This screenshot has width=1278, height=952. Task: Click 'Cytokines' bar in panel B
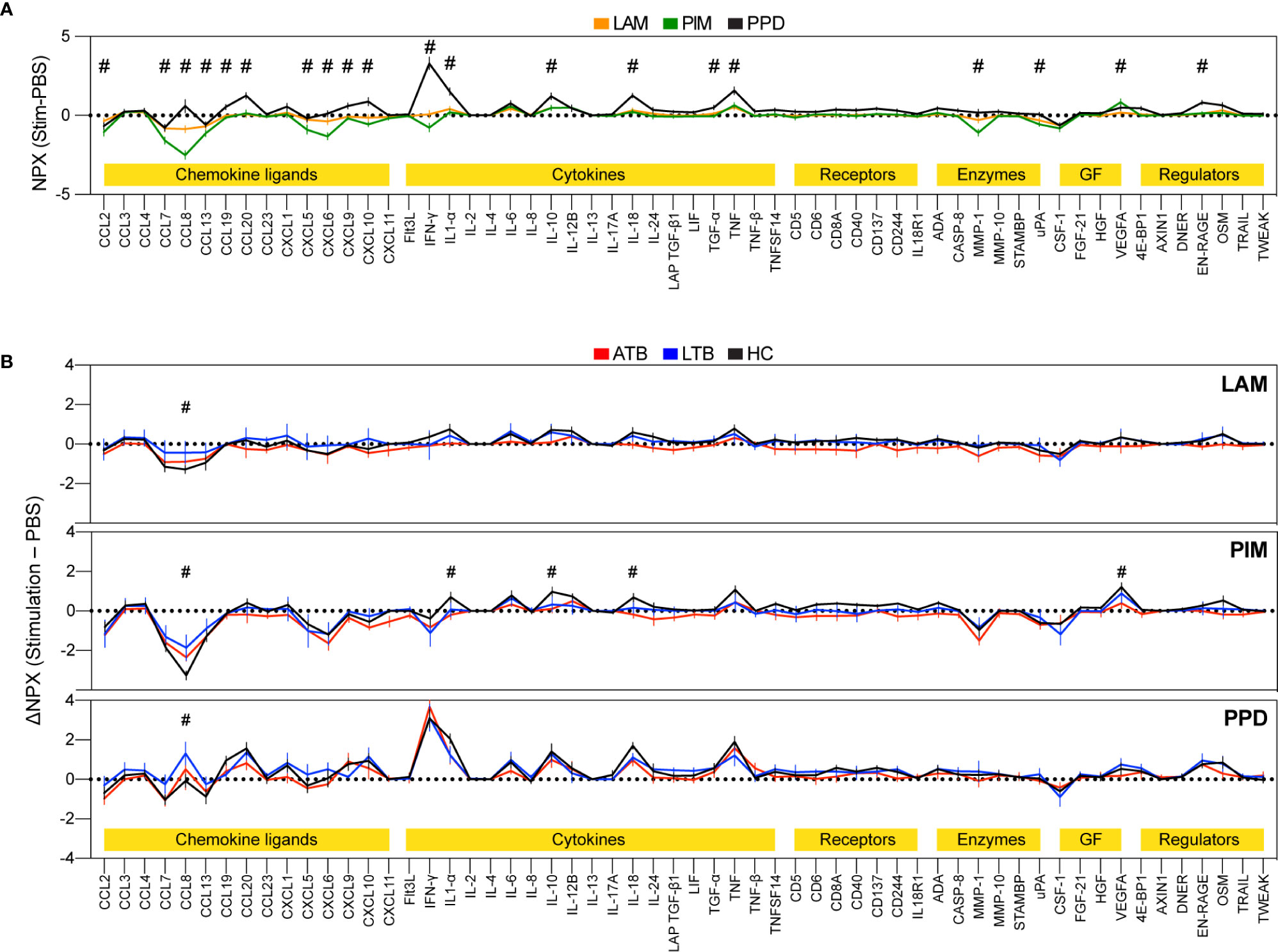tap(590, 839)
